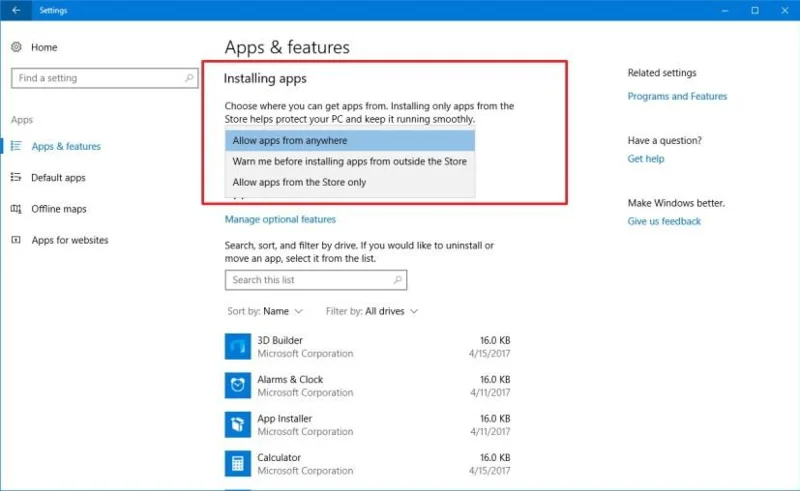Screen dimensions: 800x491
Task: Open the Sort by Name dropdown
Action: [265, 311]
